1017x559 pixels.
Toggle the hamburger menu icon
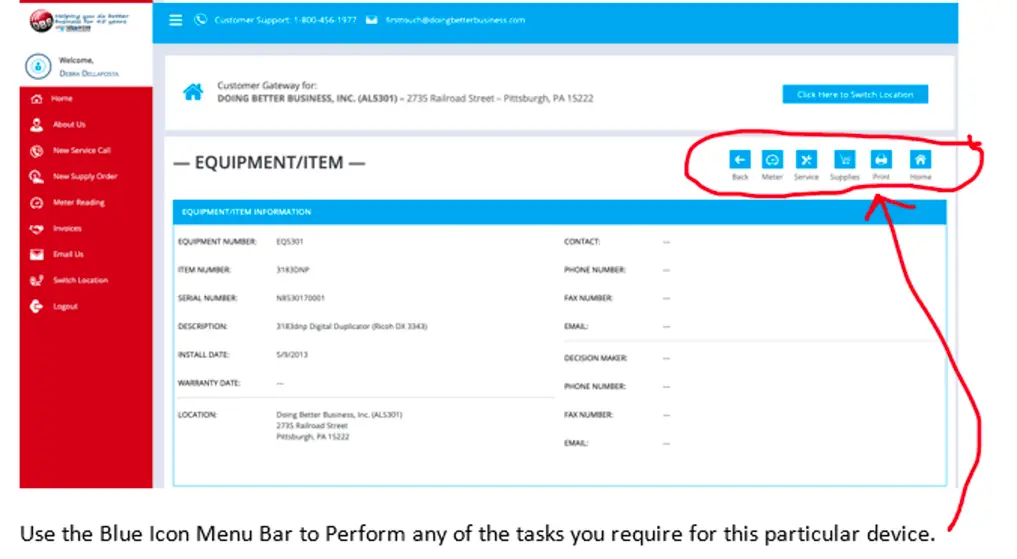point(176,20)
